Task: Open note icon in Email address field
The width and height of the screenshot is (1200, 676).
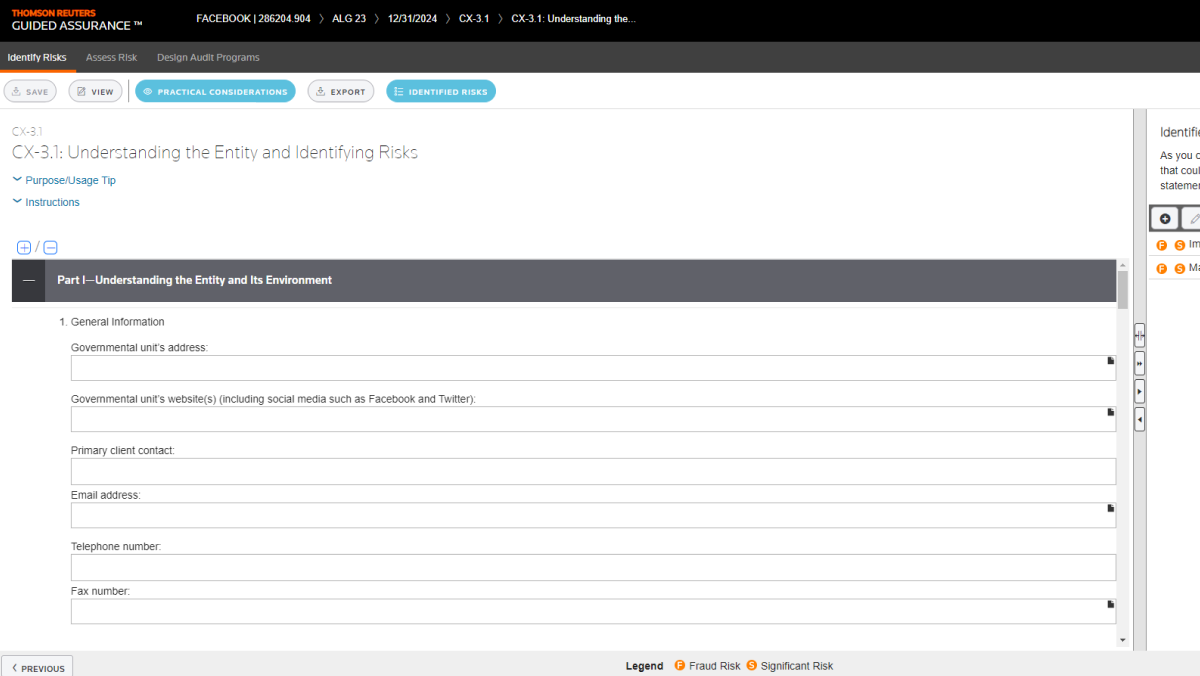Action: (1110, 508)
